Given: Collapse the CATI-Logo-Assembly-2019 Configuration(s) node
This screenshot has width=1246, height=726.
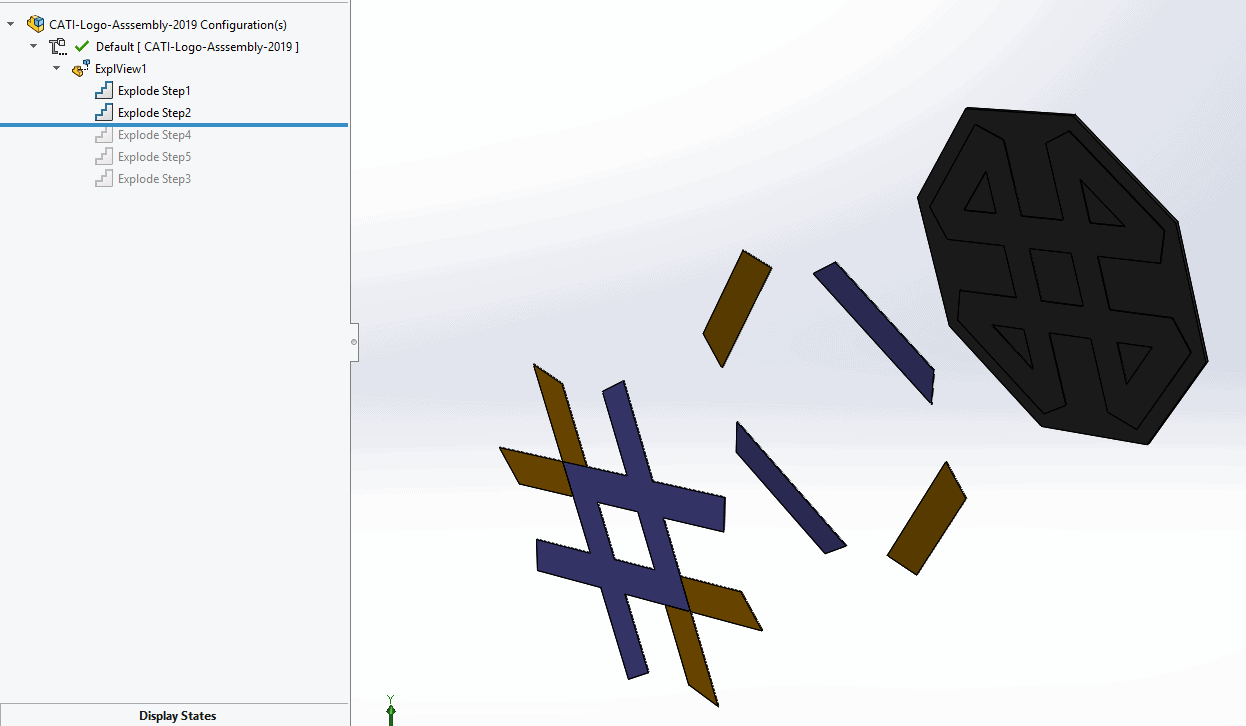Looking at the screenshot, I should pos(11,24).
